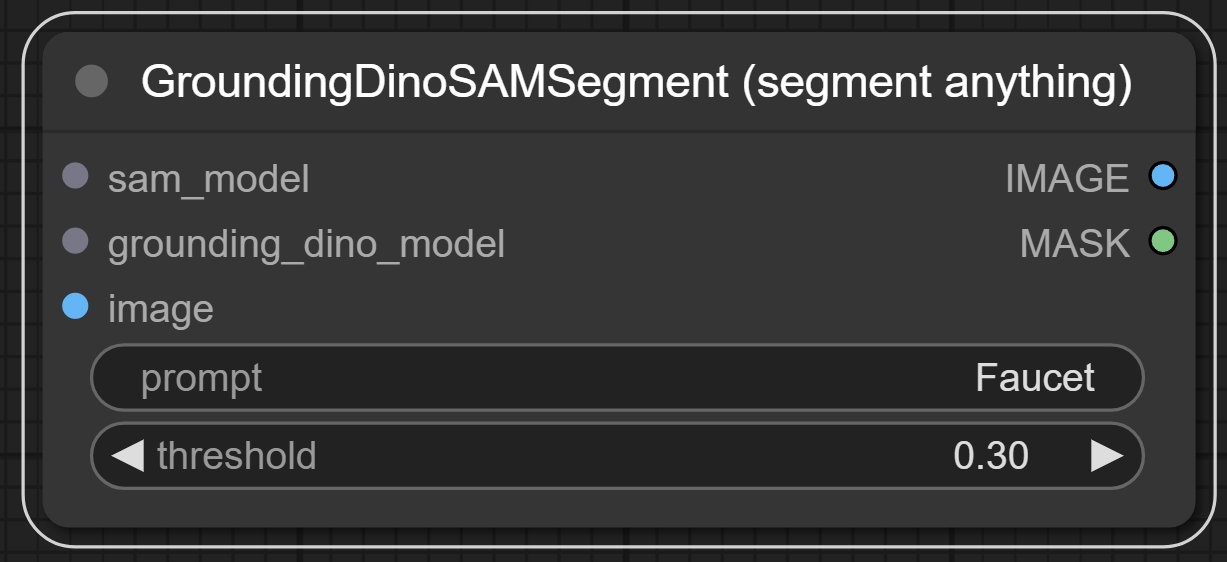Click the Faucet prompt value

pyautogui.click(x=1034, y=378)
